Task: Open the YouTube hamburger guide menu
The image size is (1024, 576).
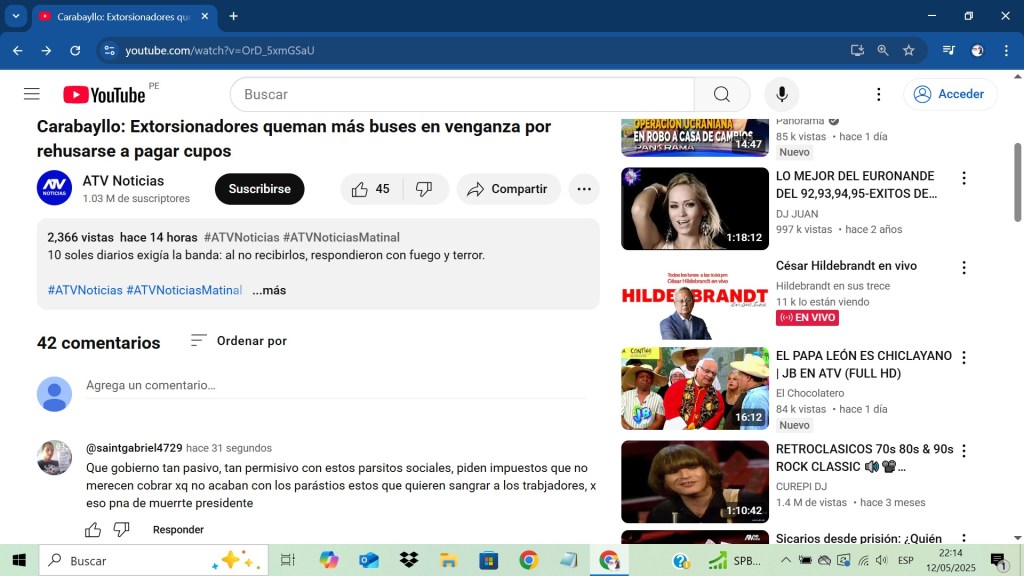Action: (32, 94)
